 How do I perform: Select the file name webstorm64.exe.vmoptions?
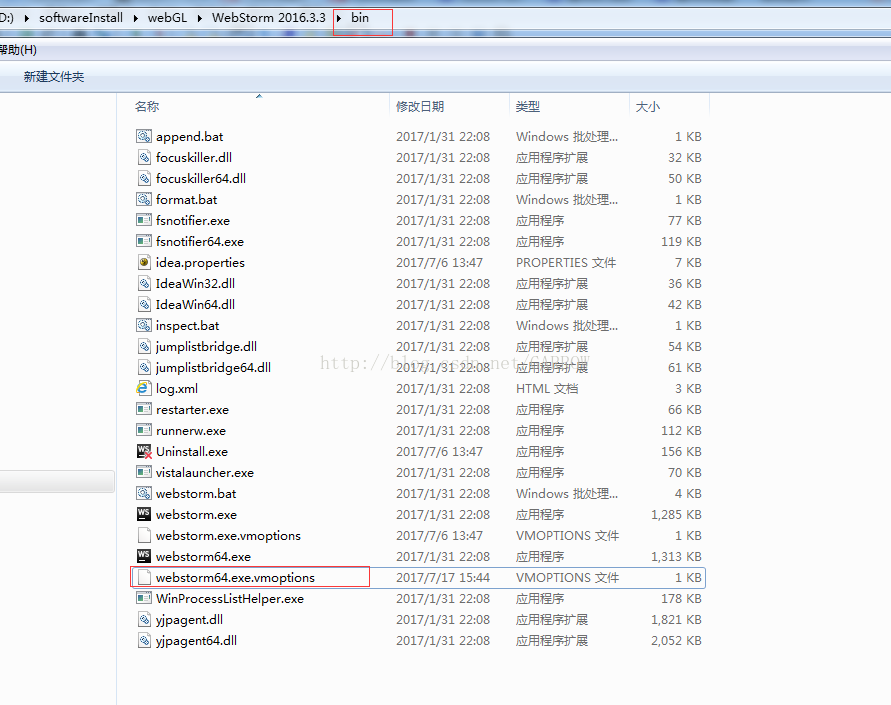coord(235,578)
